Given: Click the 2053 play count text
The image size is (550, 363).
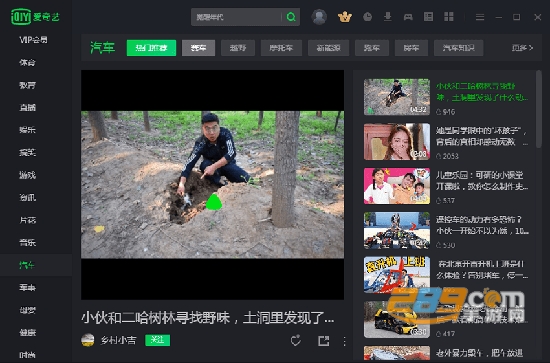Looking at the screenshot, I should (x=450, y=156).
